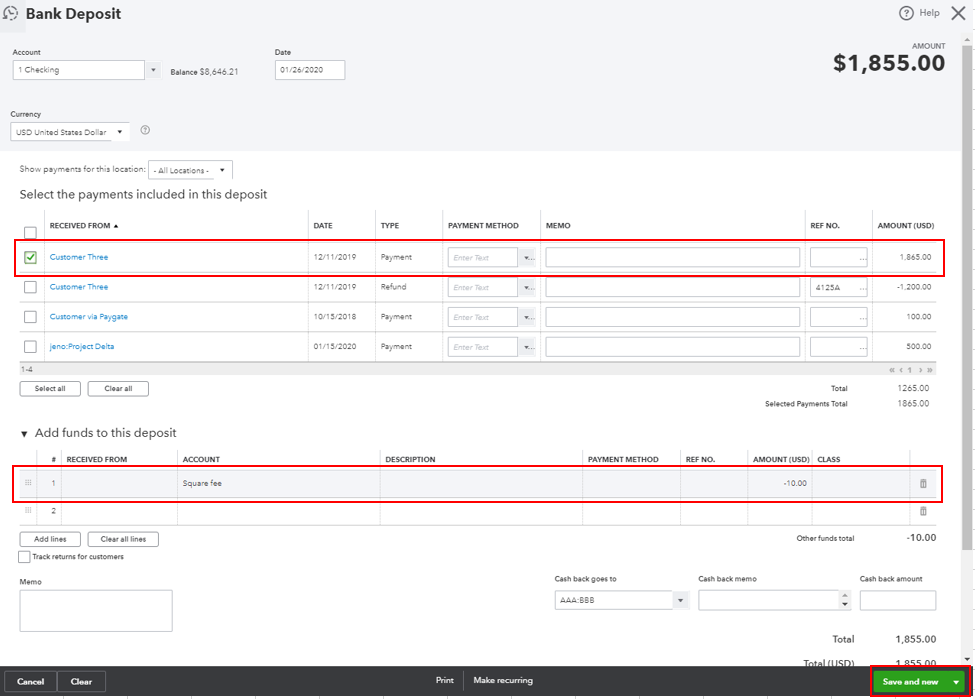The image size is (975, 699).
Task: Click the vertical scrollbar of the form
Action: pos(966,296)
